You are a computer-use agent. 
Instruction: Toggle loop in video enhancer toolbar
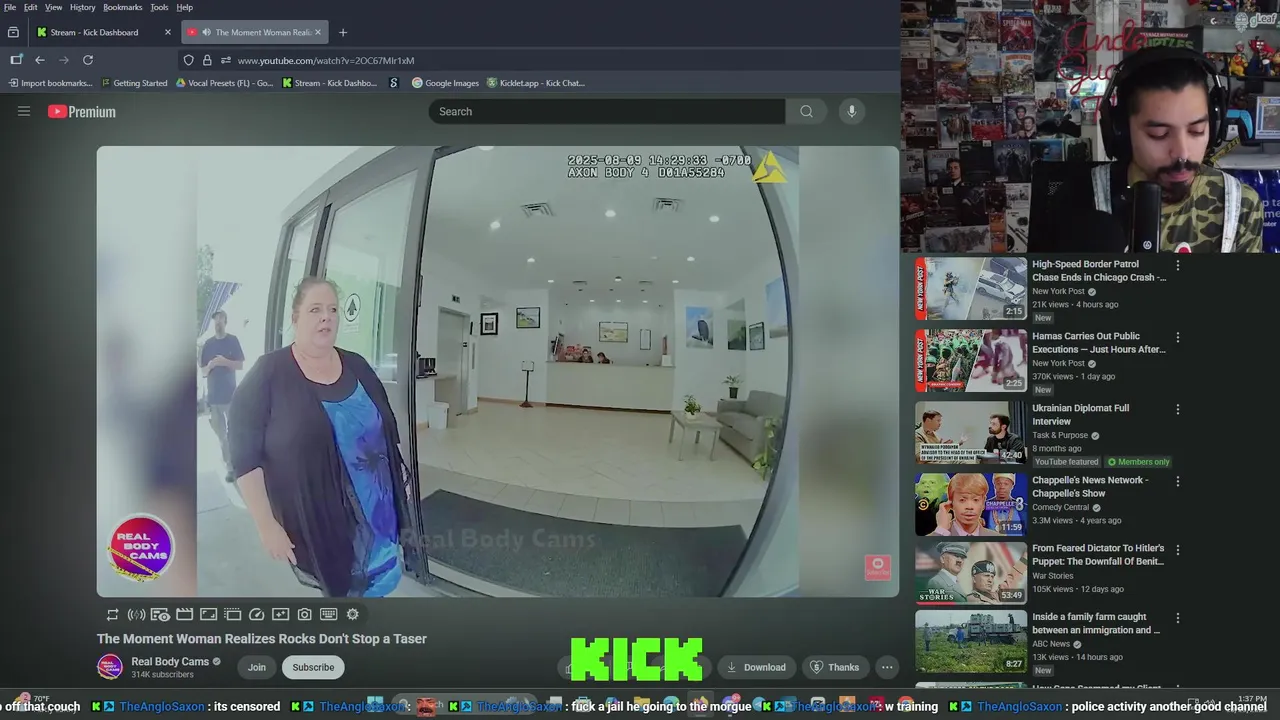pos(113,614)
